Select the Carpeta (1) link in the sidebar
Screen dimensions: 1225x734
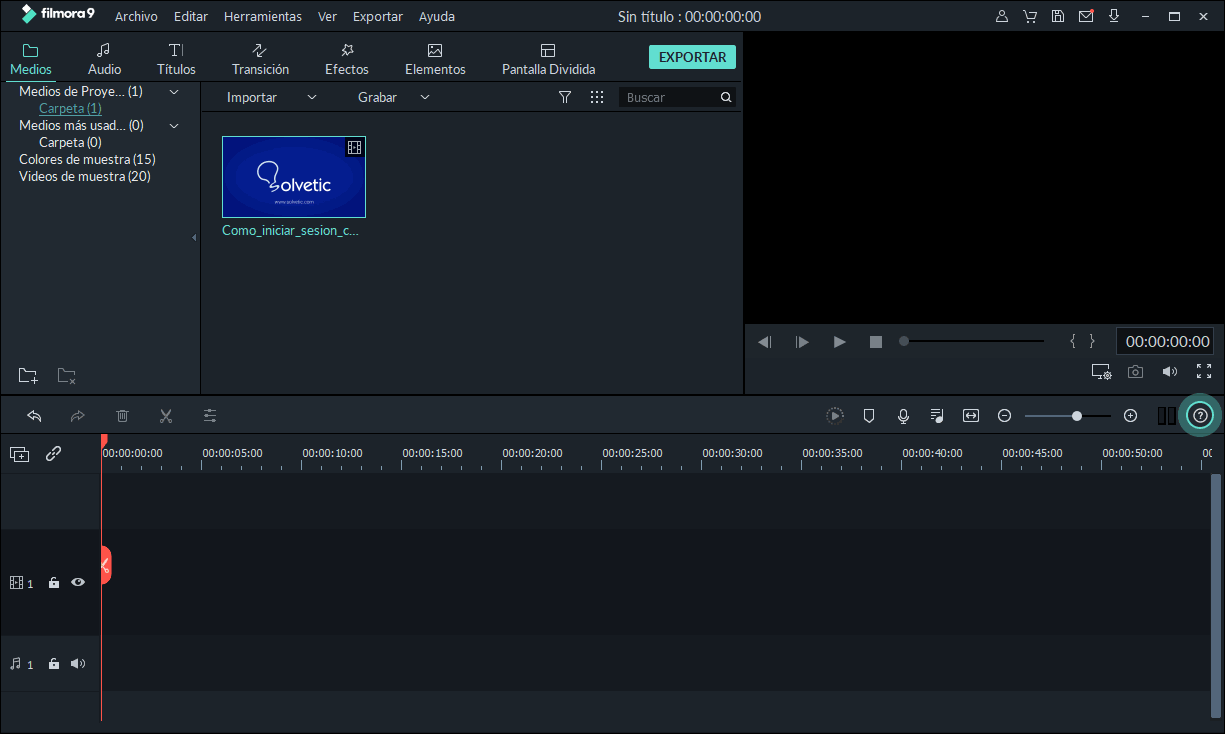[x=70, y=108]
